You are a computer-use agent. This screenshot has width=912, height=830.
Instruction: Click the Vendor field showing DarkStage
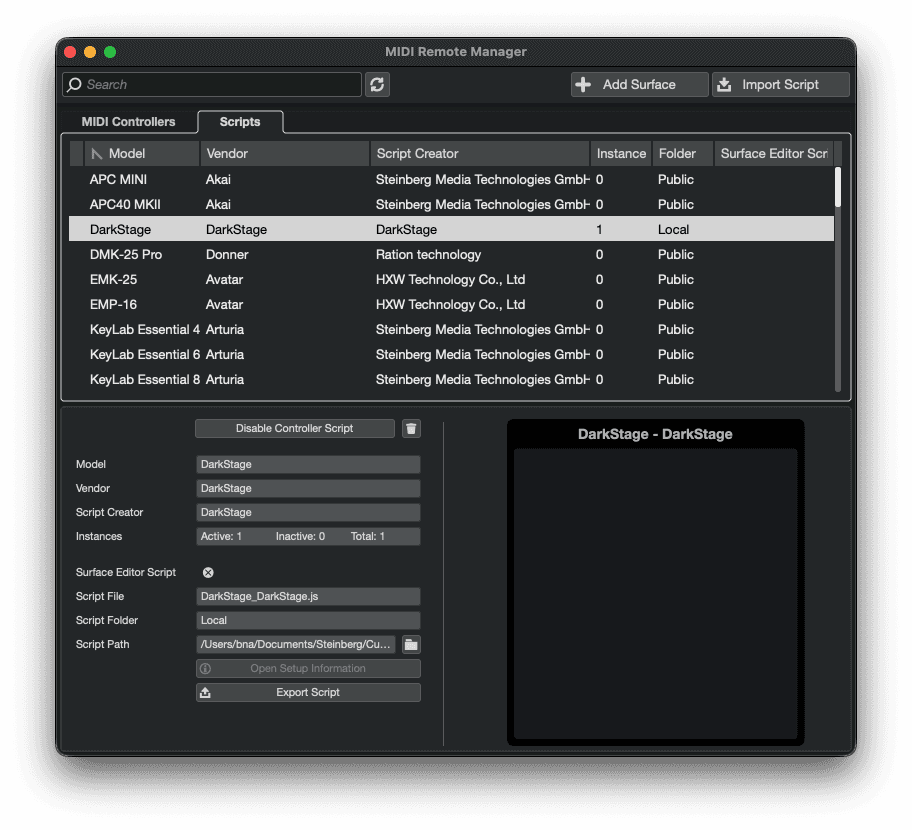(308, 489)
